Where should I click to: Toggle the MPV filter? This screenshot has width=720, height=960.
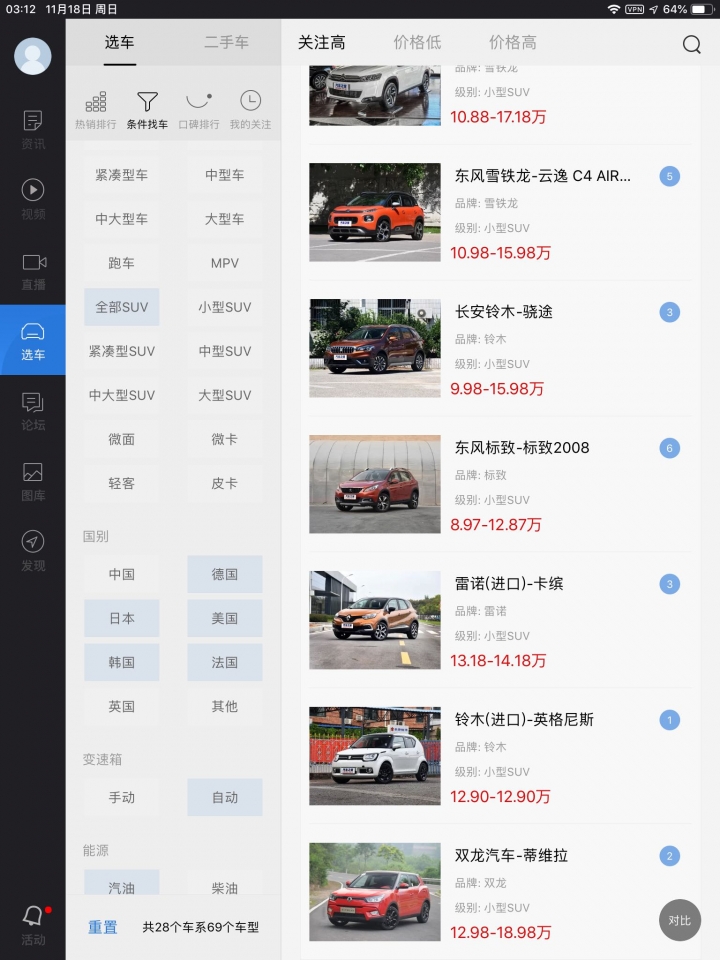pyautogui.click(x=225, y=263)
